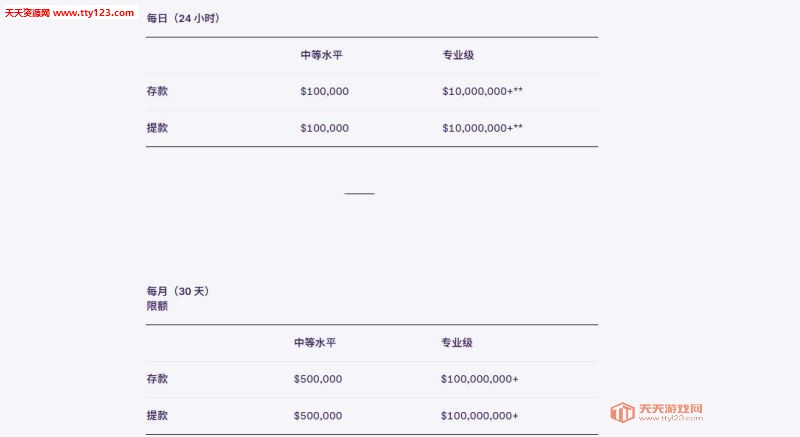Select the 每月（30 天）heading
Viewport: 800px width, 437px height.
click(x=178, y=291)
